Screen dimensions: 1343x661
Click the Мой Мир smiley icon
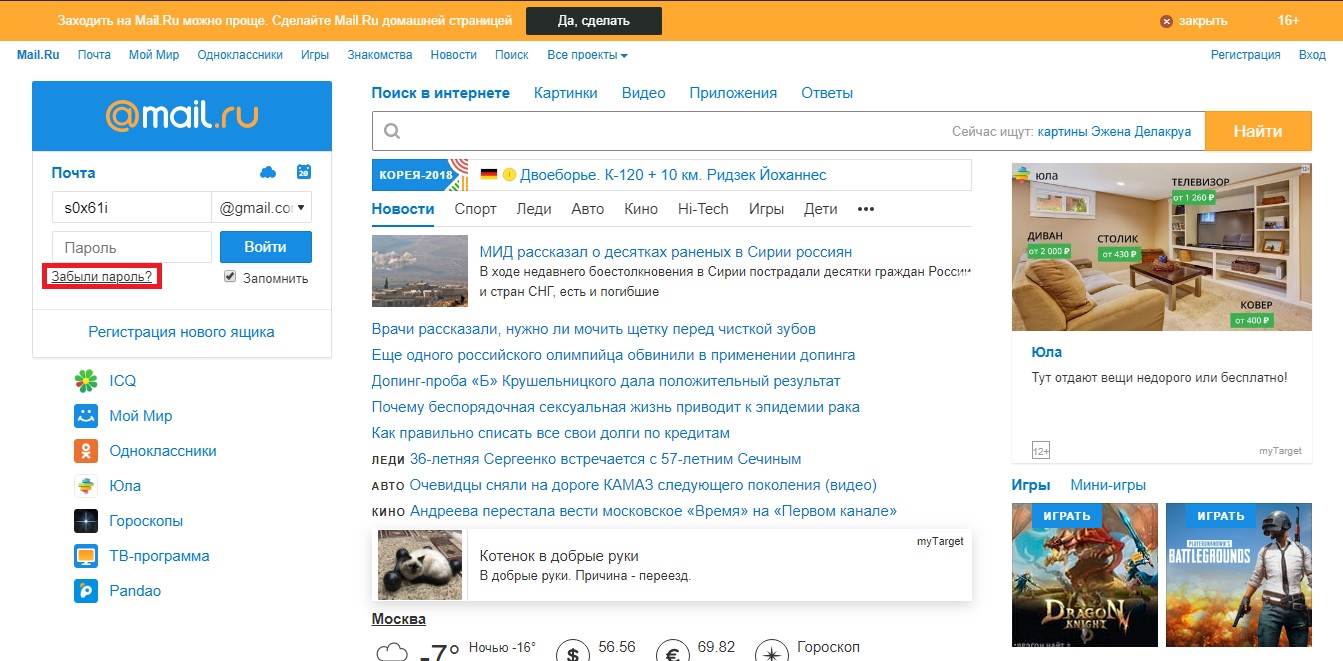(x=86, y=416)
